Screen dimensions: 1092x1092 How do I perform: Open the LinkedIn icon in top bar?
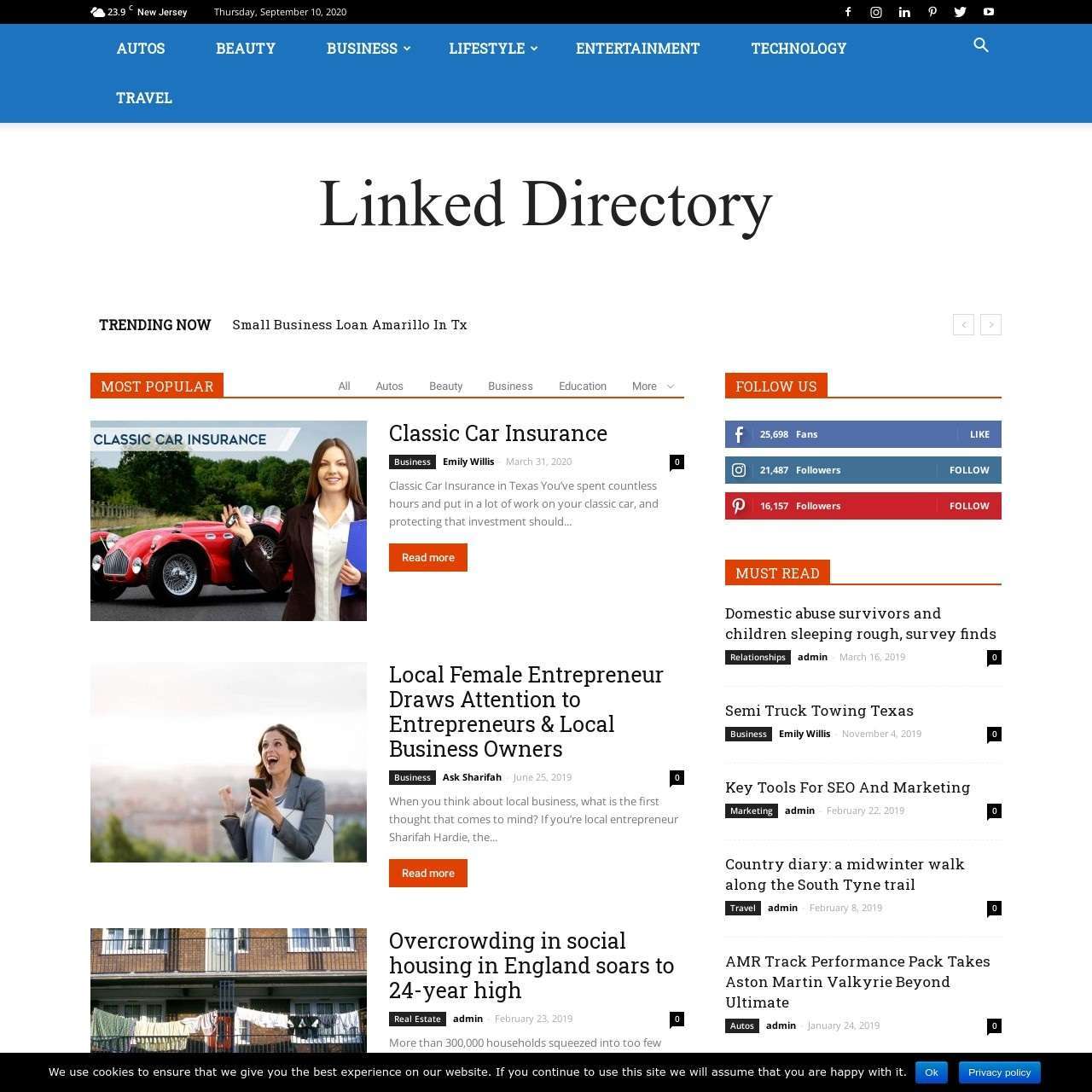pyautogui.click(x=904, y=12)
